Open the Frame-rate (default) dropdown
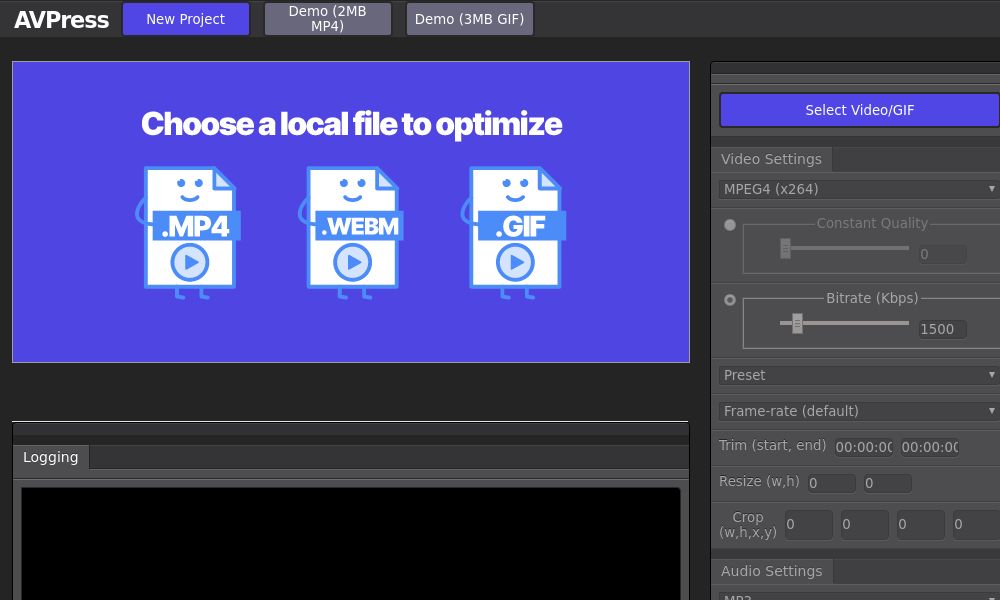Image resolution: width=1000 pixels, height=600 pixels. click(x=858, y=411)
